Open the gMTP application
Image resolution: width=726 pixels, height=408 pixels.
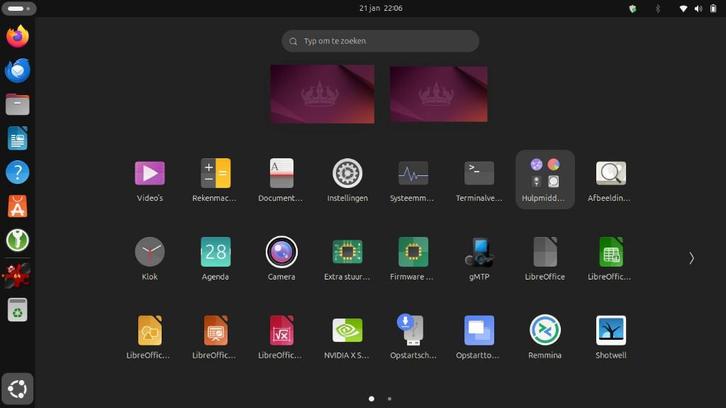(479, 252)
